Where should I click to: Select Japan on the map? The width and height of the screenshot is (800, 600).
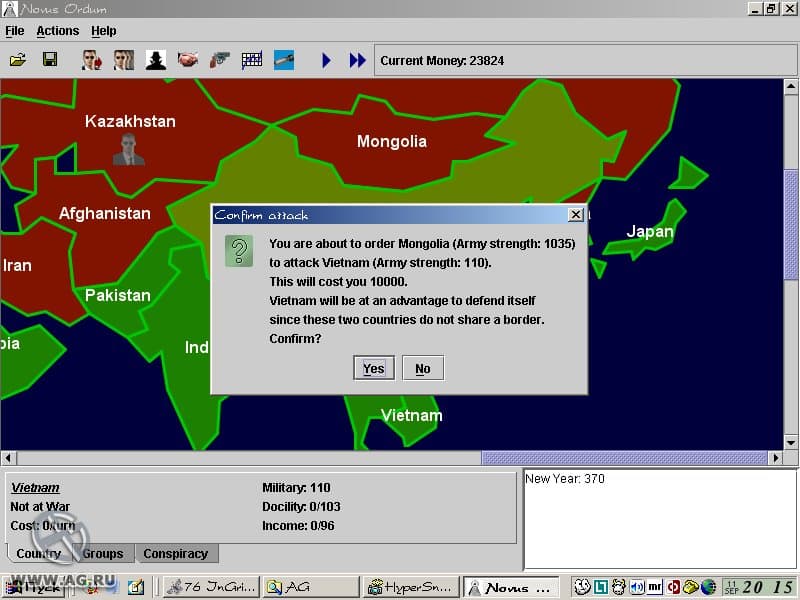pyautogui.click(x=650, y=232)
